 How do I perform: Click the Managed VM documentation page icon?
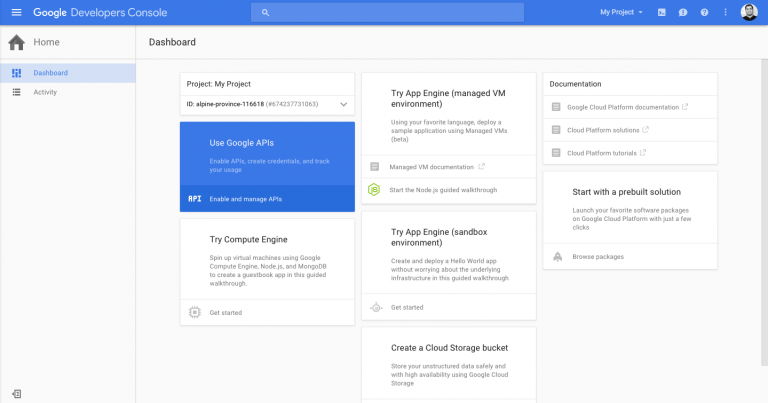coord(375,167)
